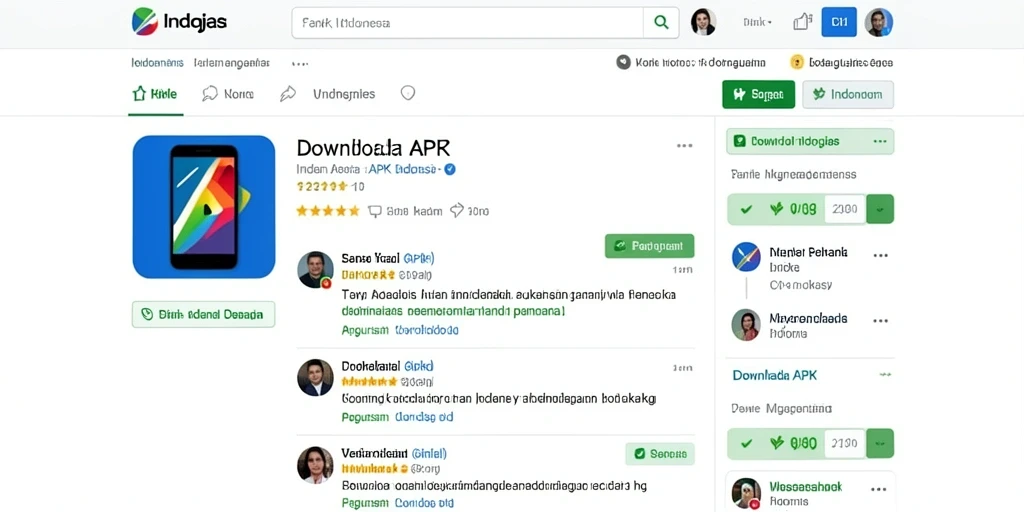This screenshot has height=512, width=1024.
Task: Click the blue verified badge beside publisher
Action: [450, 169]
